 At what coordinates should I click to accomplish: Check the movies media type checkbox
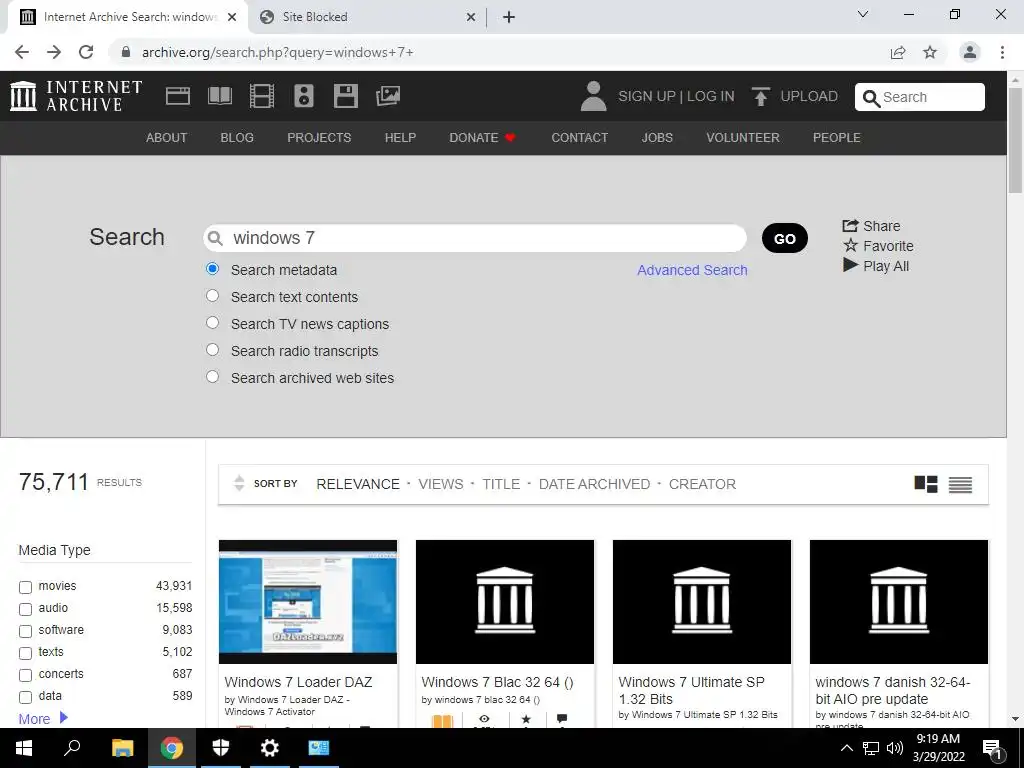point(25,587)
